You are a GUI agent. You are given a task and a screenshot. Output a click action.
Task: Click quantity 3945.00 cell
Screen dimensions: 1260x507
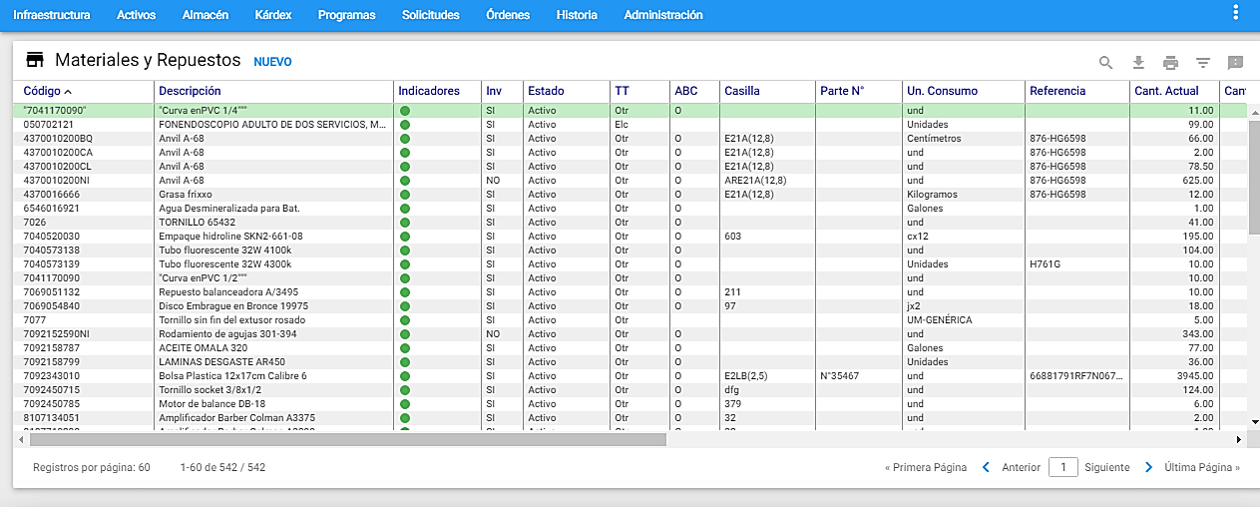point(1193,377)
